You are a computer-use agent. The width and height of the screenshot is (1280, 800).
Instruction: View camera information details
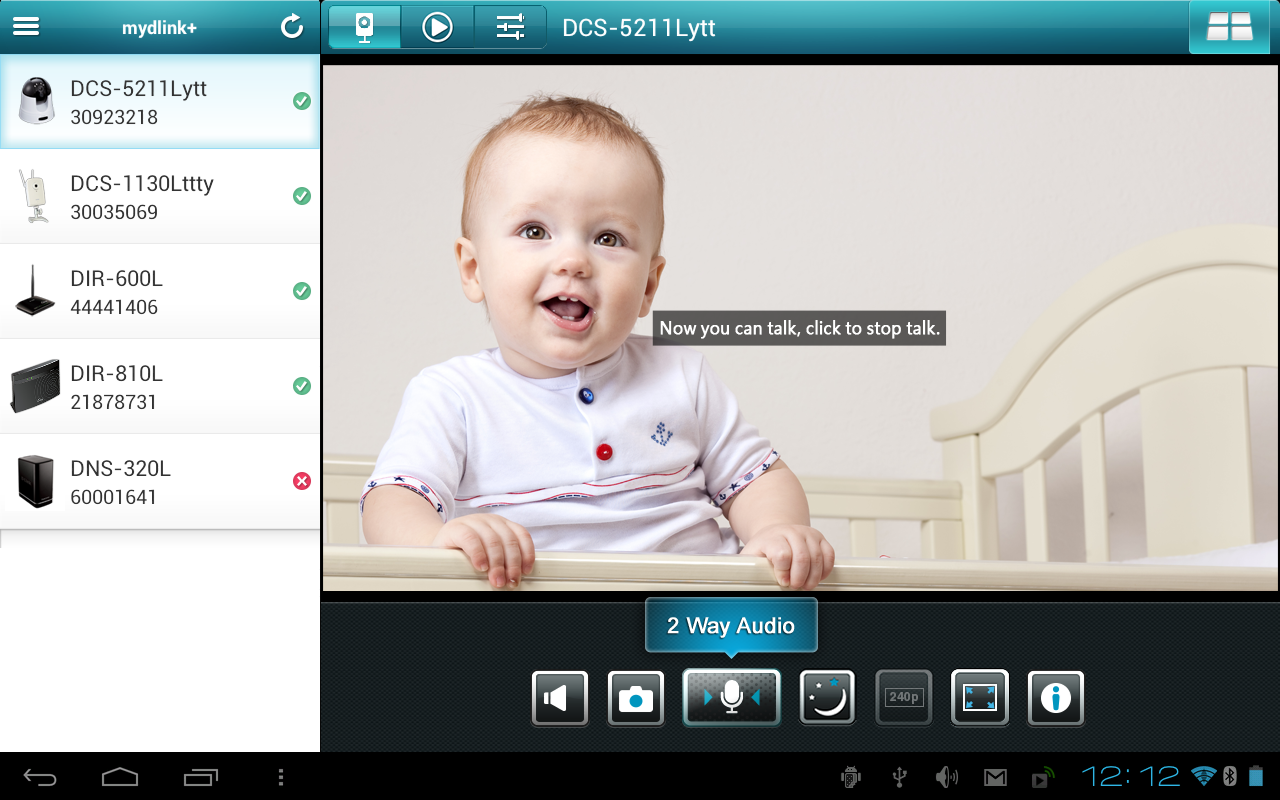click(1055, 698)
